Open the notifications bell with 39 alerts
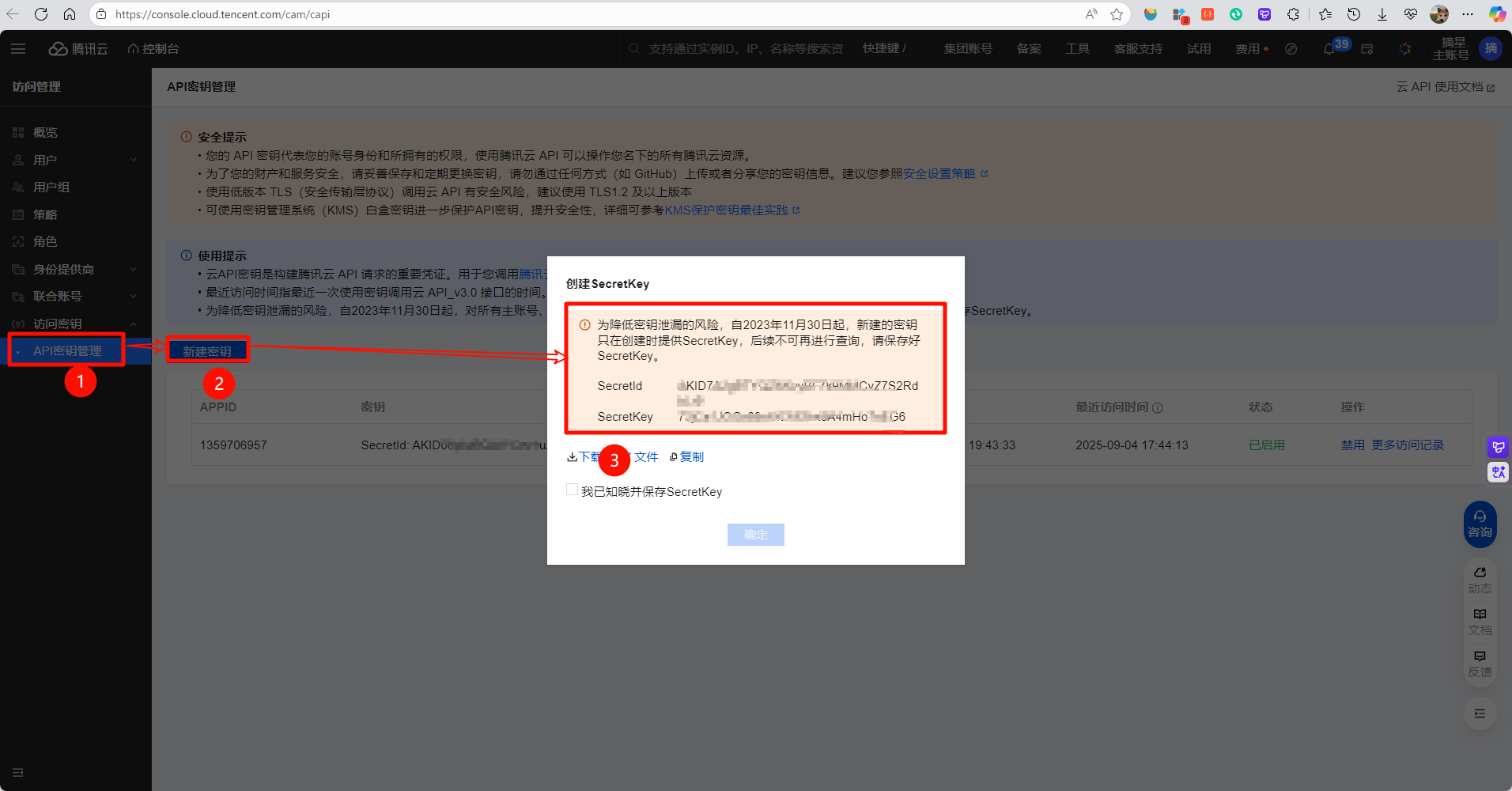This screenshot has height=791, width=1512. 1329,48
